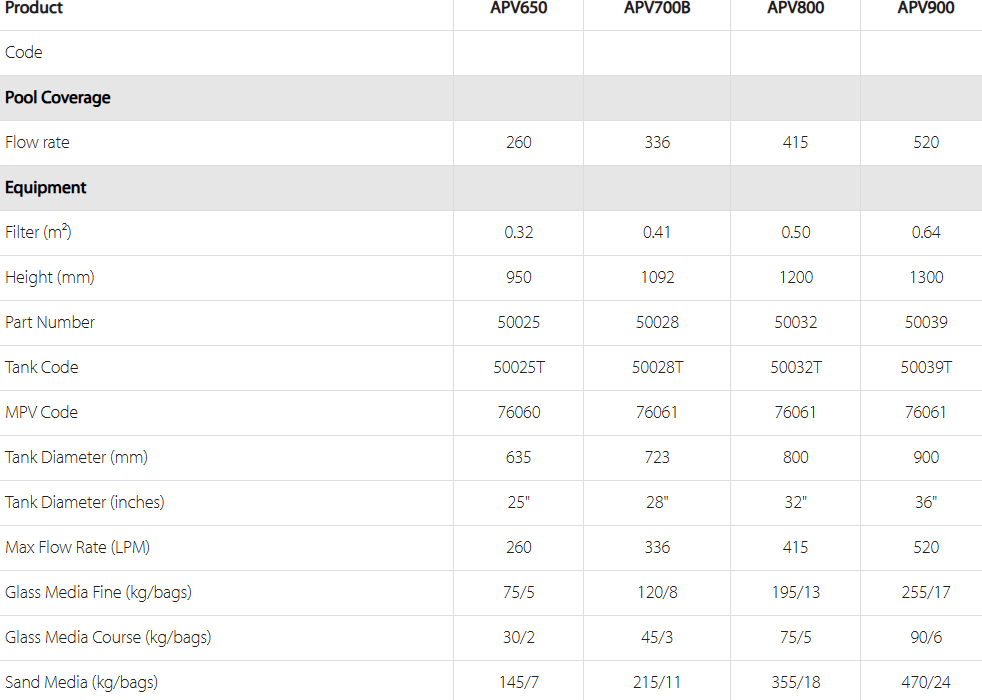Viewport: 982px width, 700px height.
Task: Click the Max Flow Rate (LPM) label
Action: [78, 547]
